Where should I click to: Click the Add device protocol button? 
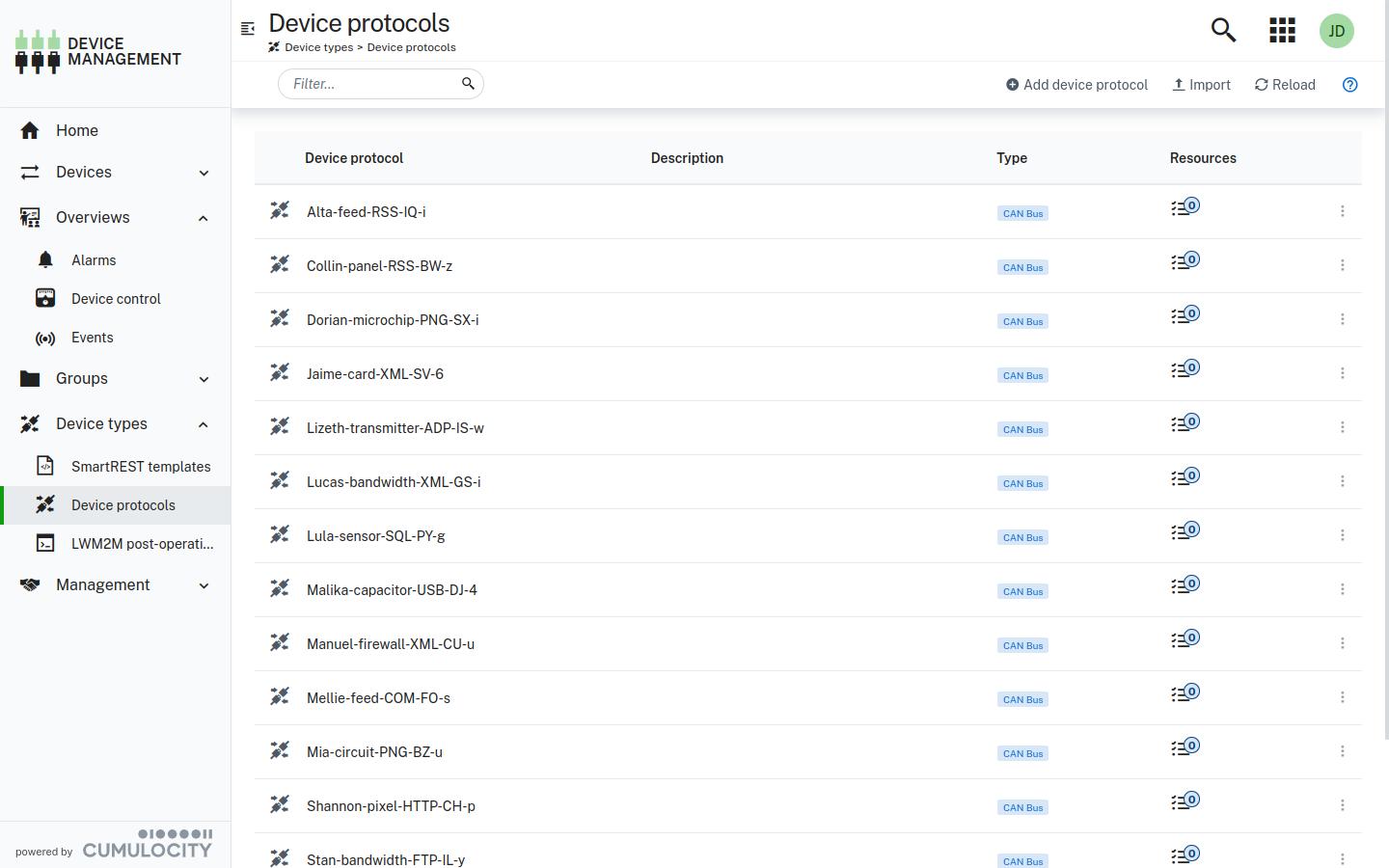tap(1076, 84)
